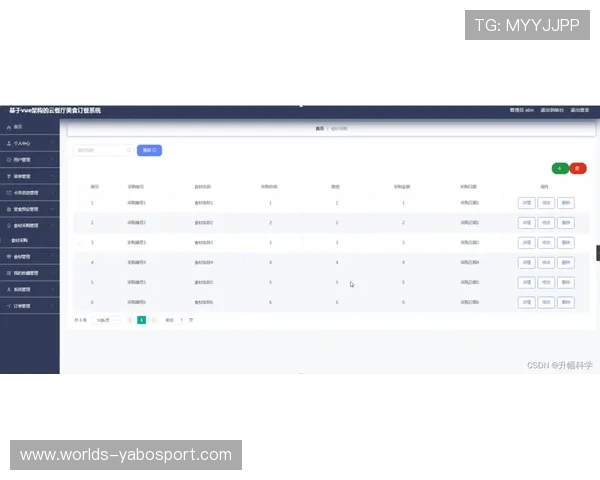Toggle the select-all checkbox in table header
Screen dimensions: 600x480
(x=79, y=186)
